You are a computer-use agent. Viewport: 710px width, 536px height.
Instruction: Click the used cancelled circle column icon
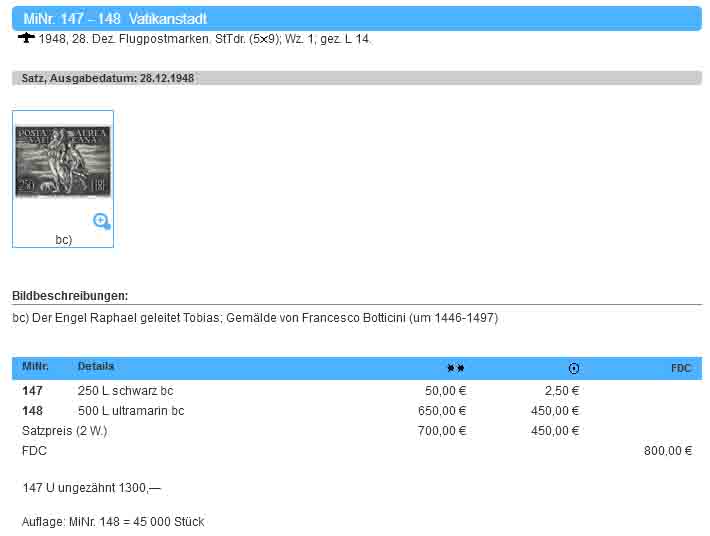click(573, 368)
